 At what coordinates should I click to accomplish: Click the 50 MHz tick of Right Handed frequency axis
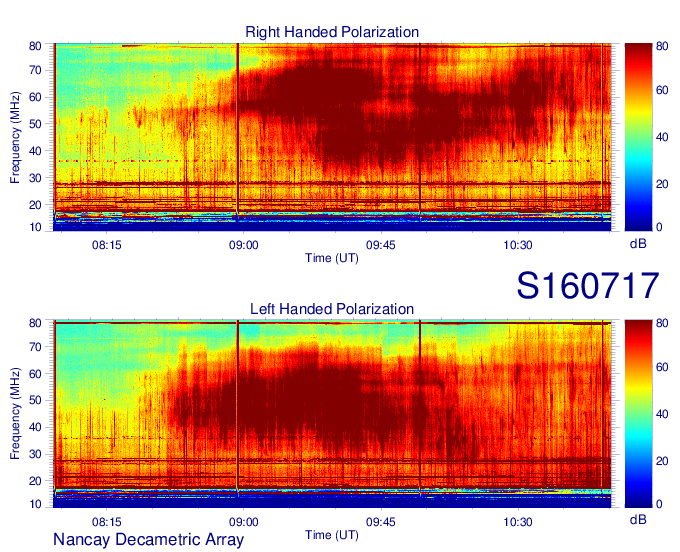tap(35, 124)
